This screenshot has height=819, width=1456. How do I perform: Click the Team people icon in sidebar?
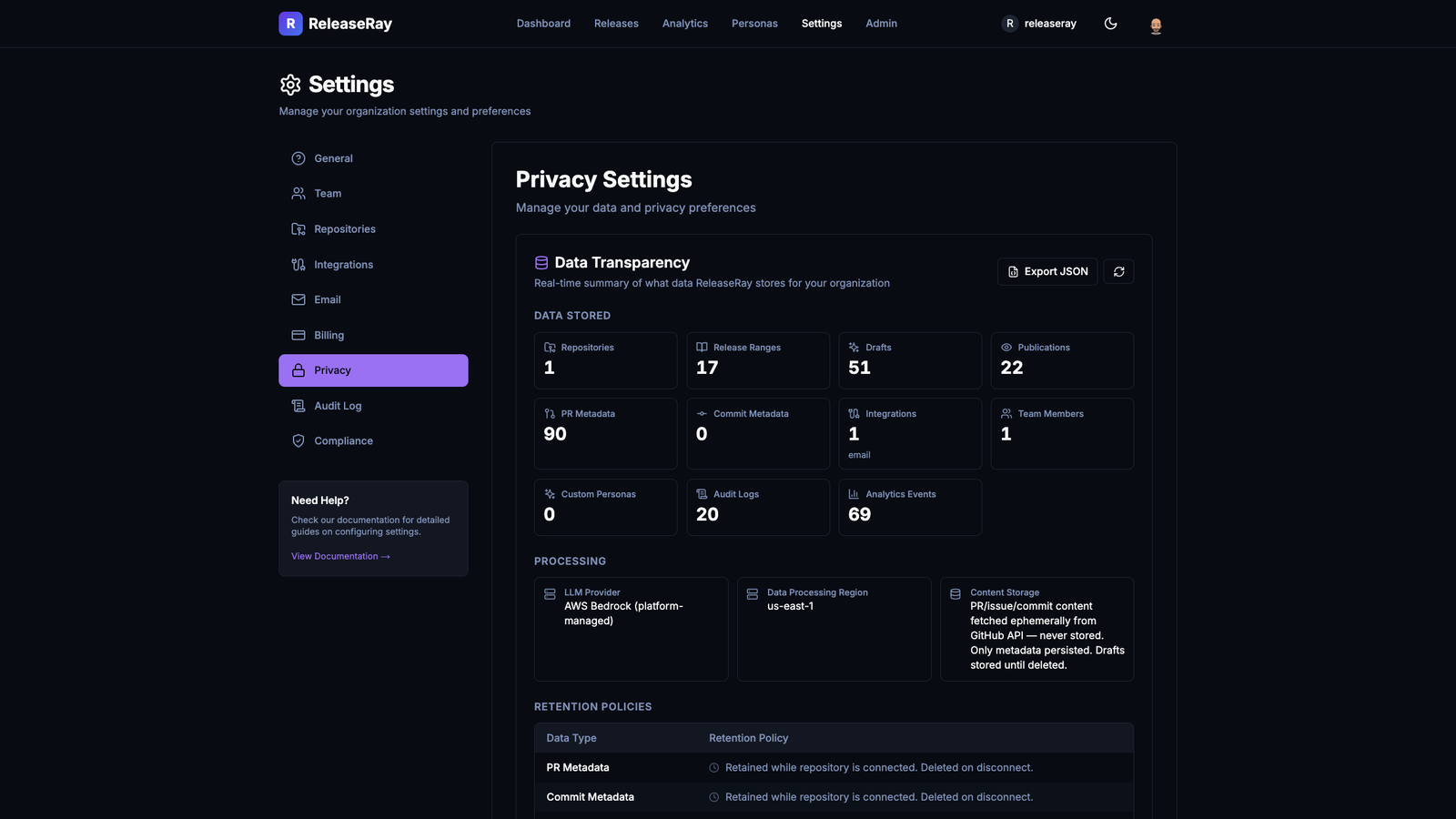point(298,193)
